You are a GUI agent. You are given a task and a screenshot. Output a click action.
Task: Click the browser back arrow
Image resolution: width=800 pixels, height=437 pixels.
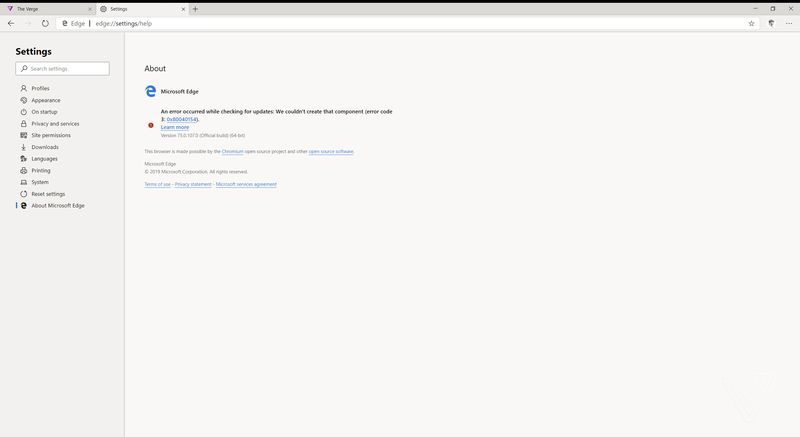point(11,23)
